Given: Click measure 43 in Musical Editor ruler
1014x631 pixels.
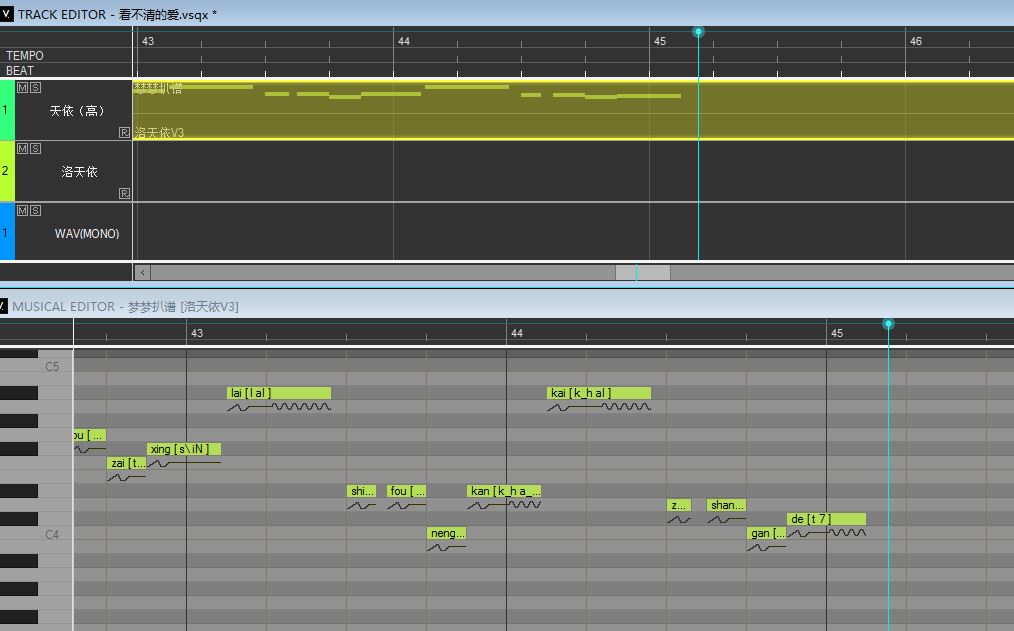Looking at the screenshot, I should pyautogui.click(x=197, y=333).
